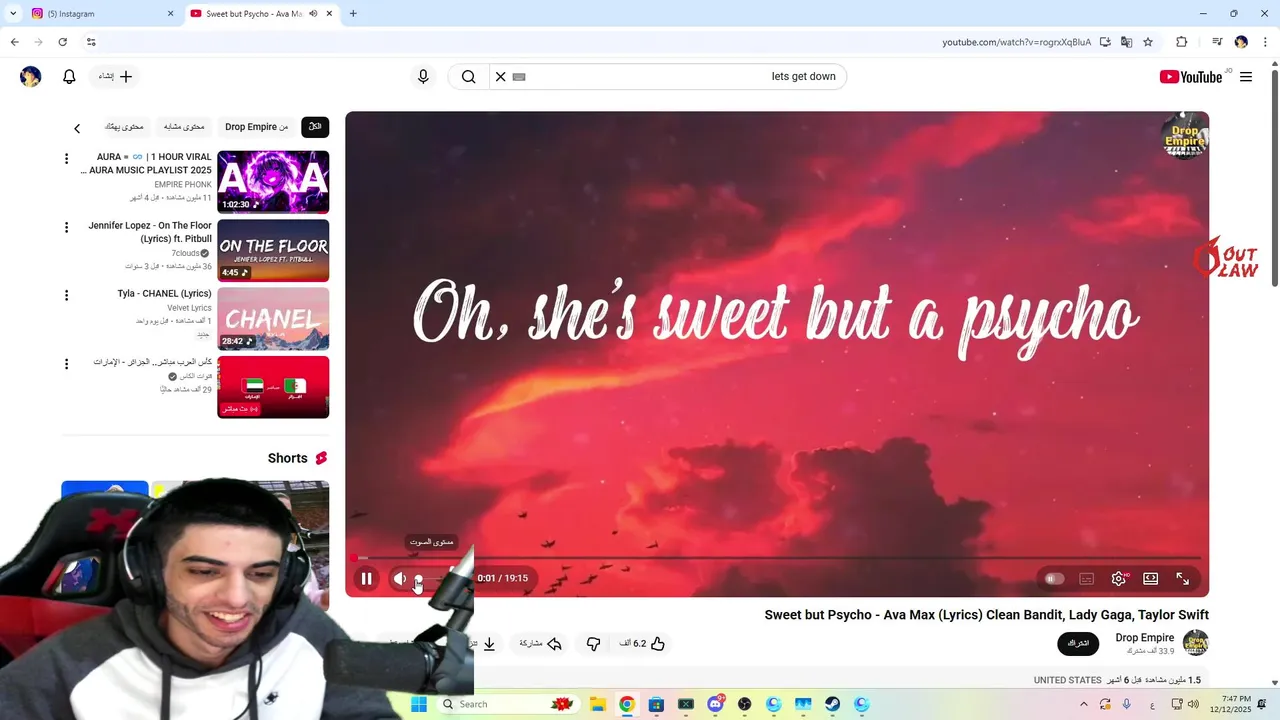Image resolution: width=1280 pixels, height=720 pixels.
Task: Select the 'من Drop Empire' chip
Action: (x=257, y=127)
